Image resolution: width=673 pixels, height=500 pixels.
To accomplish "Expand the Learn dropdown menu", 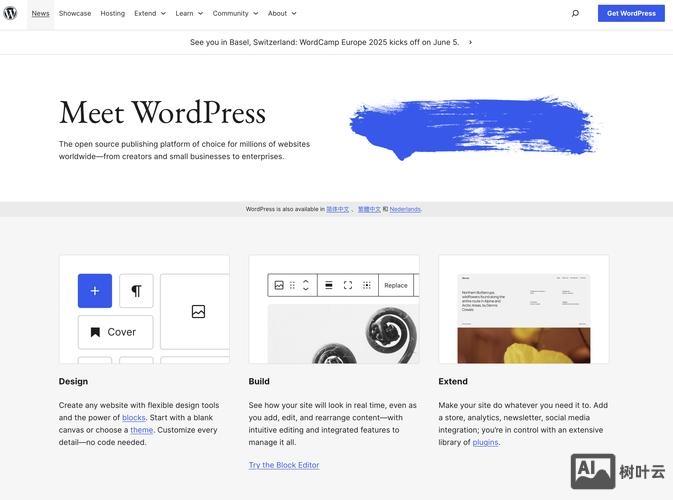I will coord(189,14).
